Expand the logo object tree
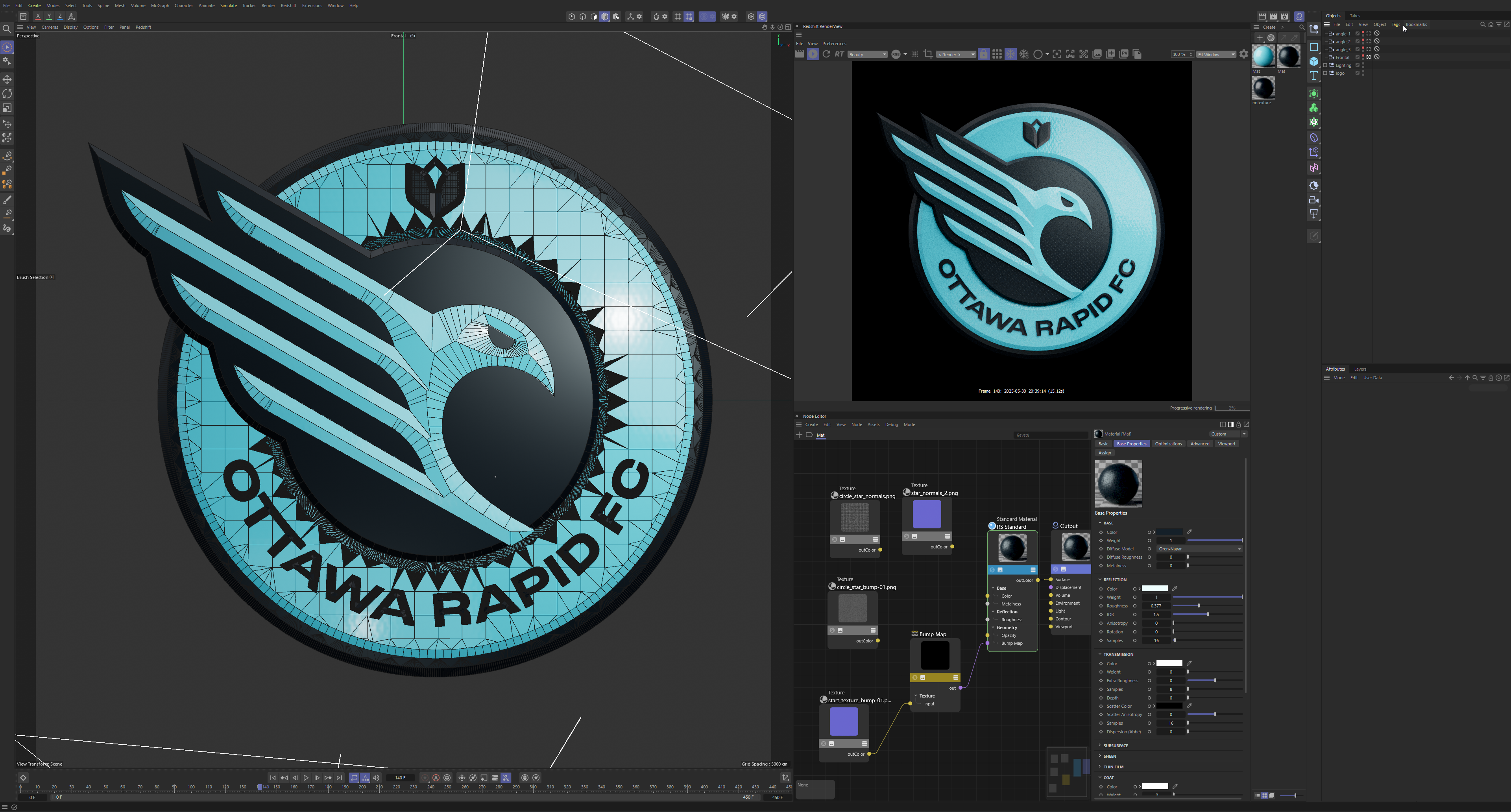Screen dimensions: 1511x812 tap(1325, 73)
